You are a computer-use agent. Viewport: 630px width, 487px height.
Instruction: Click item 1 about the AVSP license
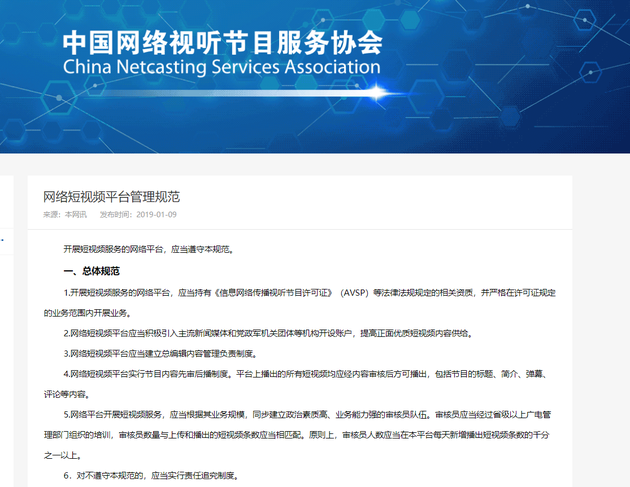[309, 293]
